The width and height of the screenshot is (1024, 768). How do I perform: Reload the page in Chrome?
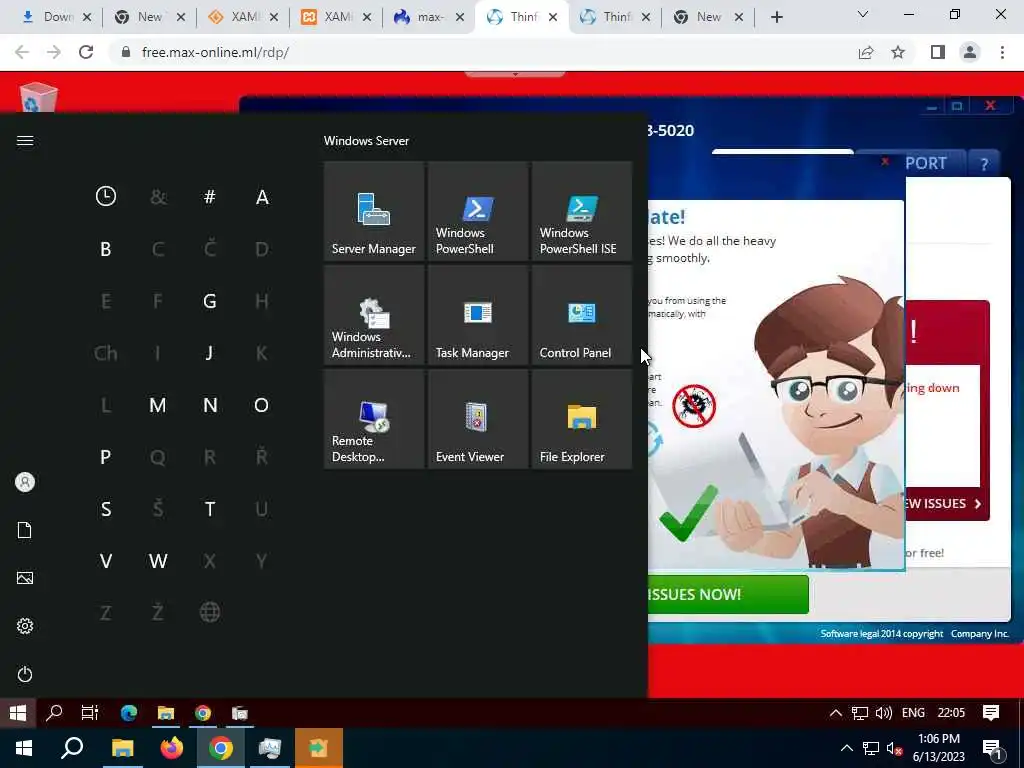86,52
